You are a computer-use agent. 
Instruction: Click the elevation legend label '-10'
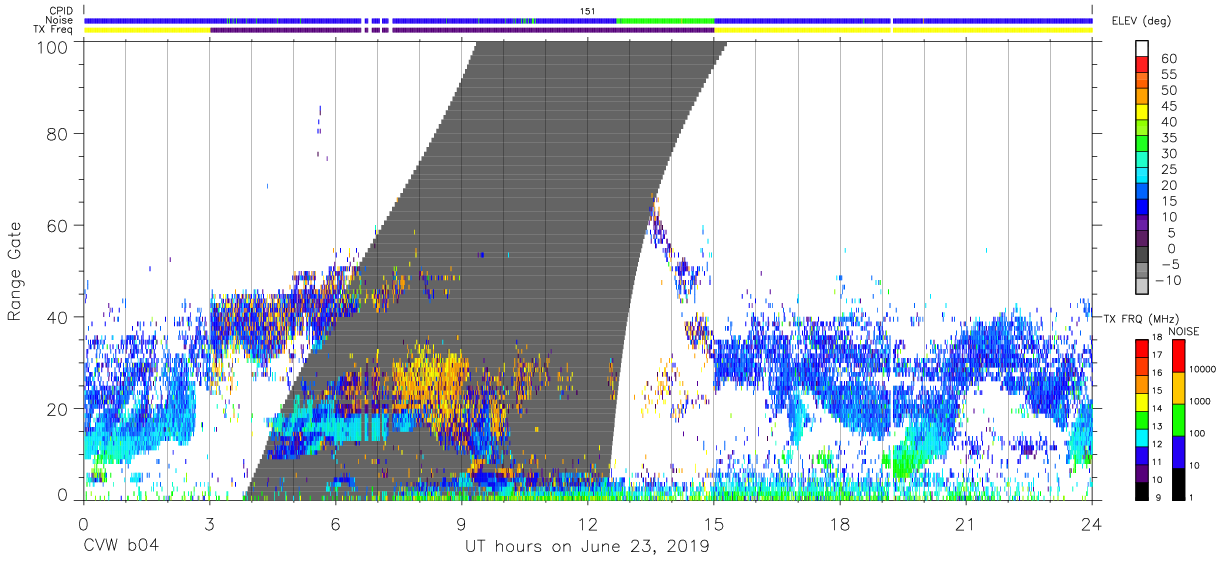coord(1168,282)
